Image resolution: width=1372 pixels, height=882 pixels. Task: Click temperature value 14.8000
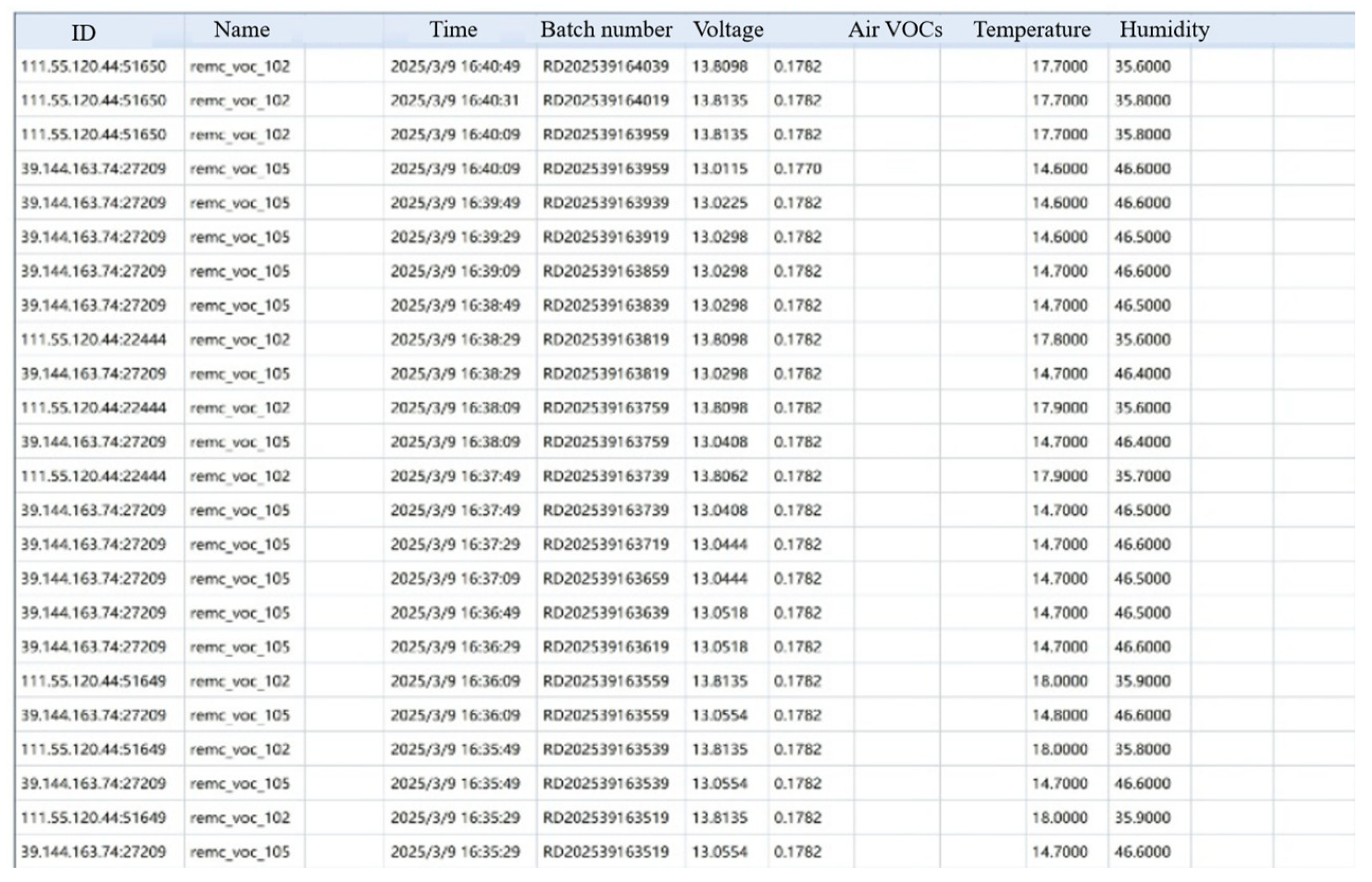click(x=1059, y=715)
